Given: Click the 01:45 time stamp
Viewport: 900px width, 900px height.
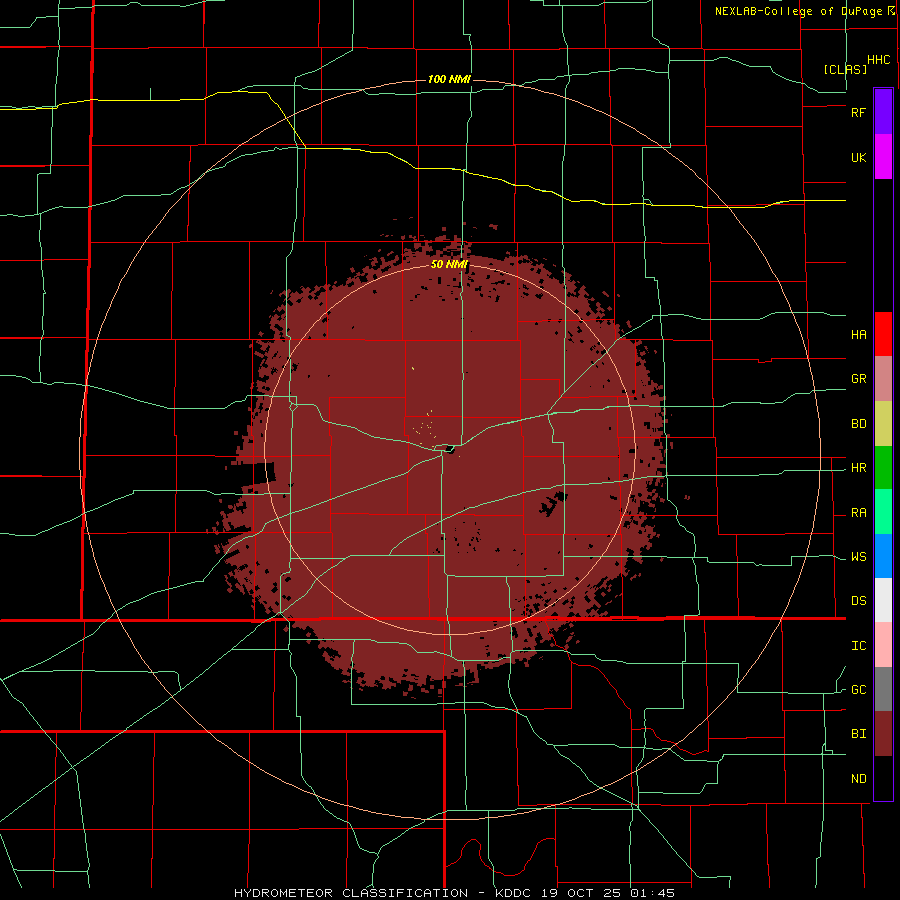Looking at the screenshot, I should (x=654, y=893).
